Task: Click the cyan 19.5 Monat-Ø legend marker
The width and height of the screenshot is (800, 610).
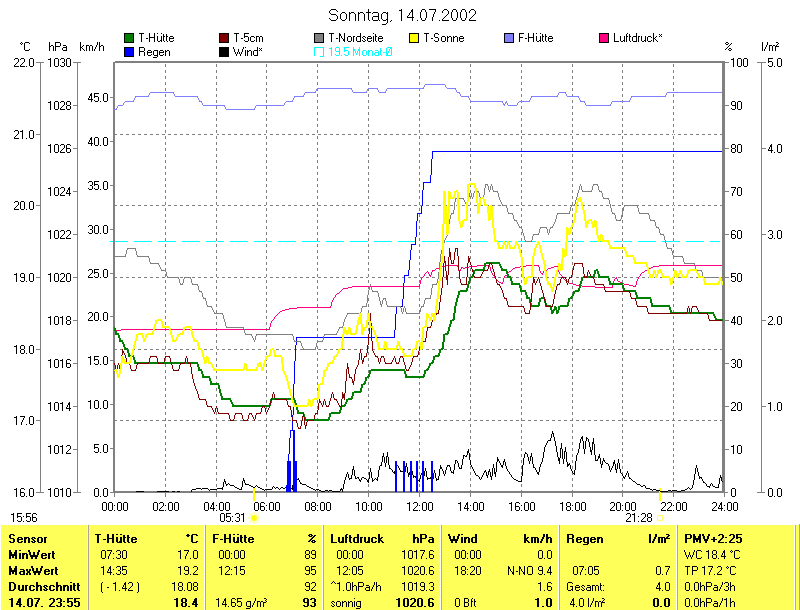Action: click(319, 51)
